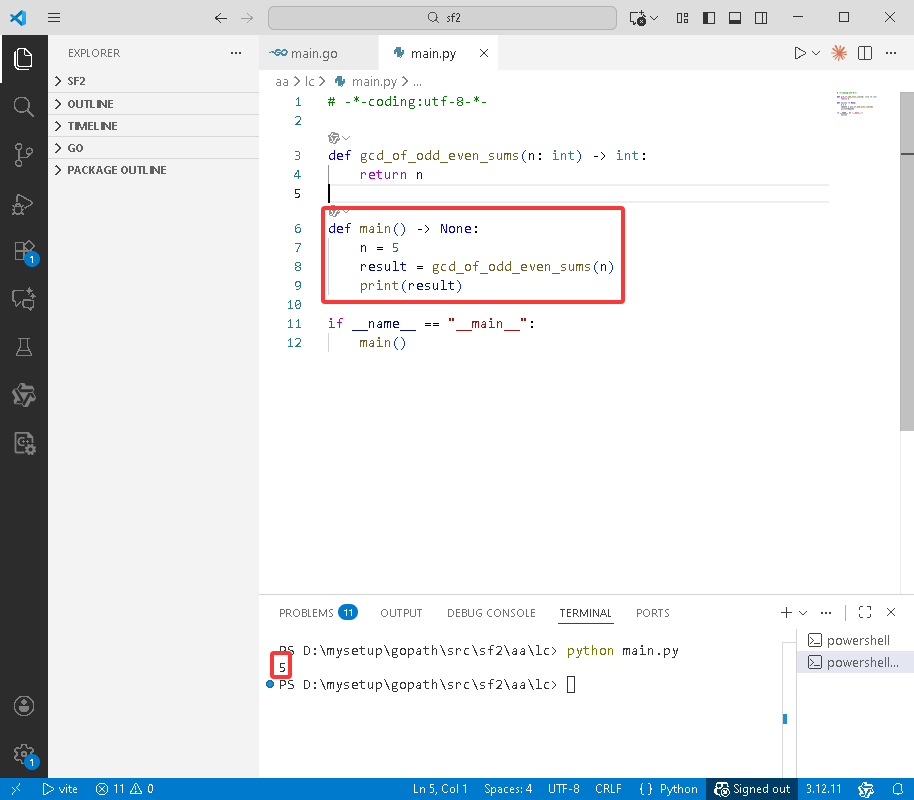Split the editor to the right

pyautogui.click(x=865, y=53)
